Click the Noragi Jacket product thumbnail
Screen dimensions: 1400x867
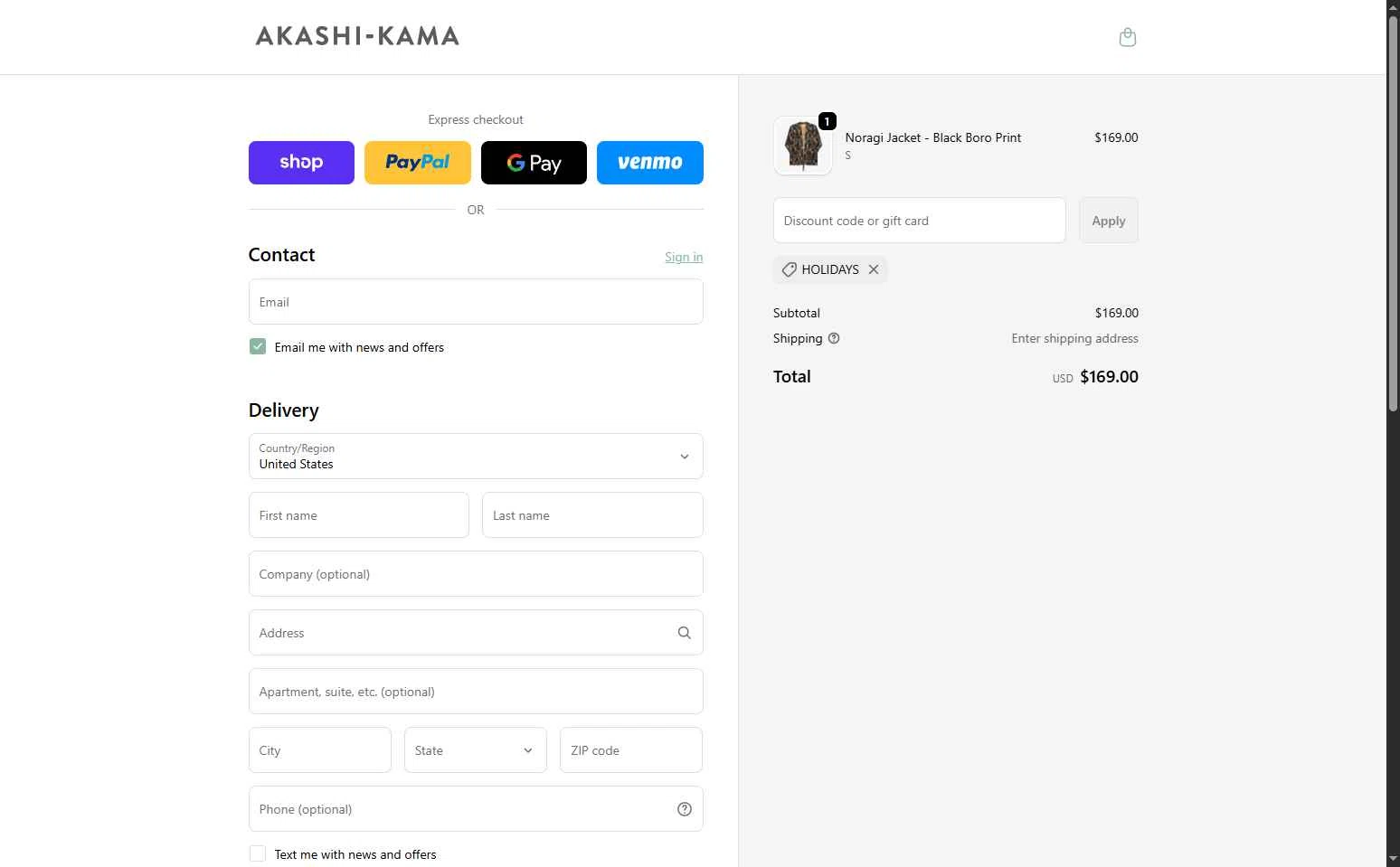[802, 146]
